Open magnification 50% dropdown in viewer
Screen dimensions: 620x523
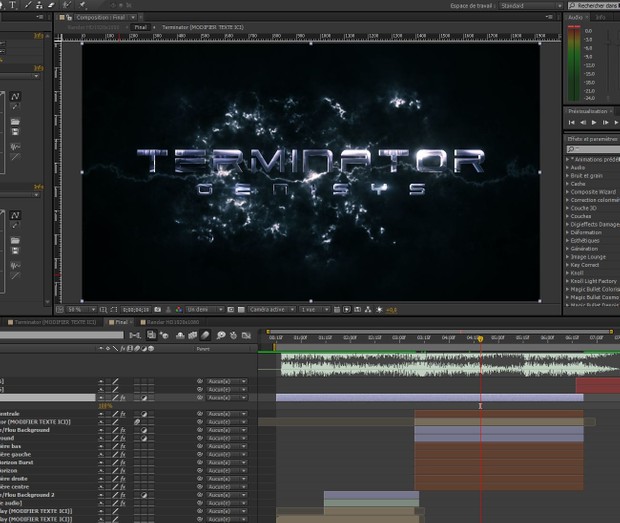tap(81, 310)
